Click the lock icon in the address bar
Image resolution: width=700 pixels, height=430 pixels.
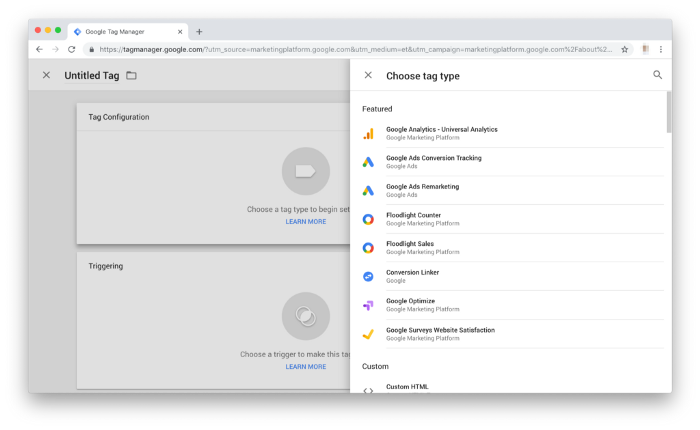(x=92, y=50)
